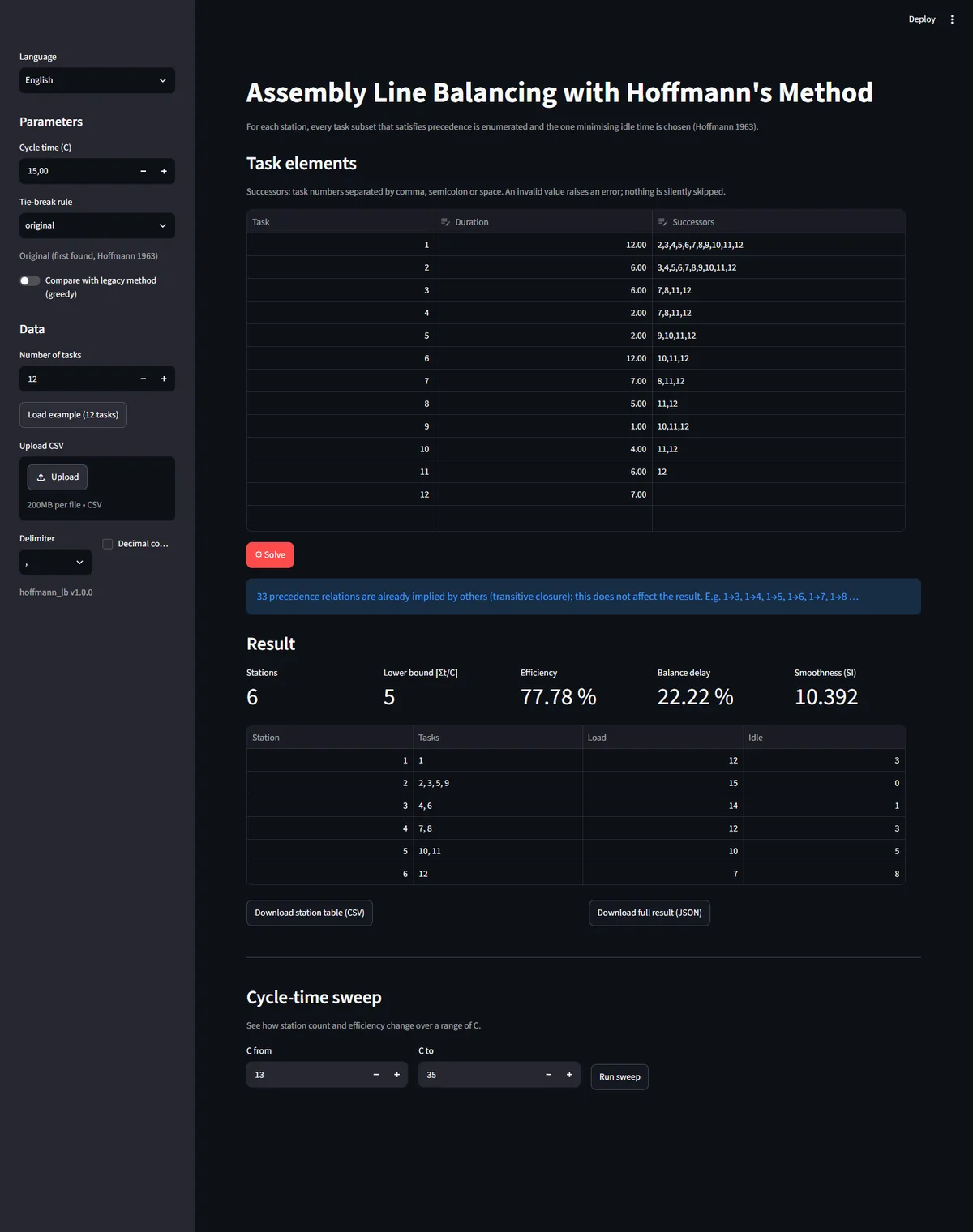
Task: Click the C to input field
Action: (x=478, y=1075)
